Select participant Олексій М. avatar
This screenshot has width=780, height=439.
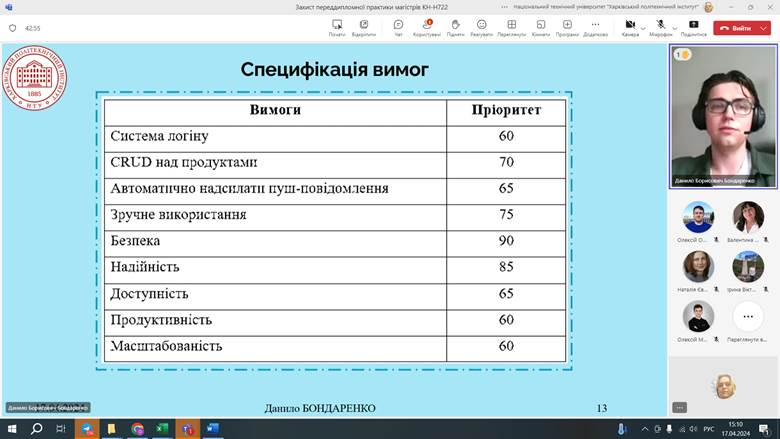pyautogui.click(x=698, y=316)
